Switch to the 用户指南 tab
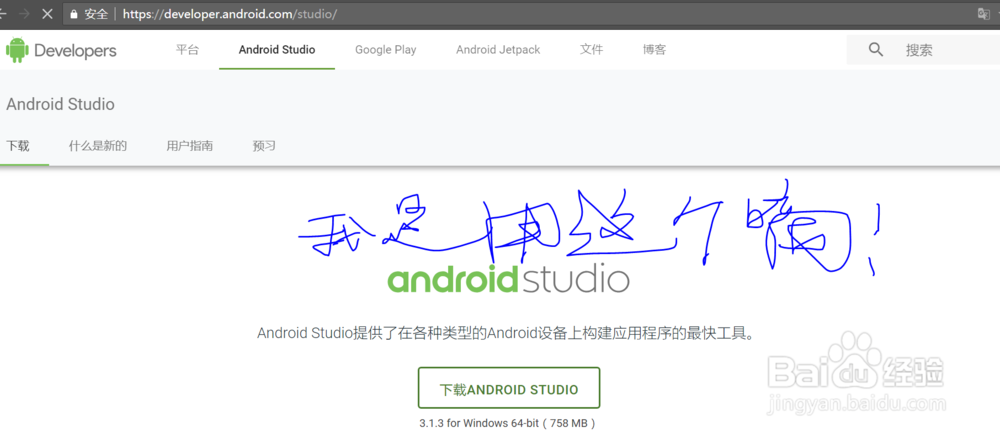 [189, 146]
